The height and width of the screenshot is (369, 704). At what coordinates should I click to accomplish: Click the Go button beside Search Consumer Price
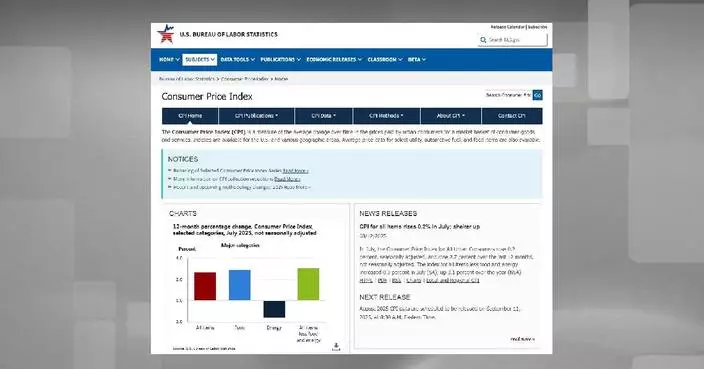(x=537, y=95)
